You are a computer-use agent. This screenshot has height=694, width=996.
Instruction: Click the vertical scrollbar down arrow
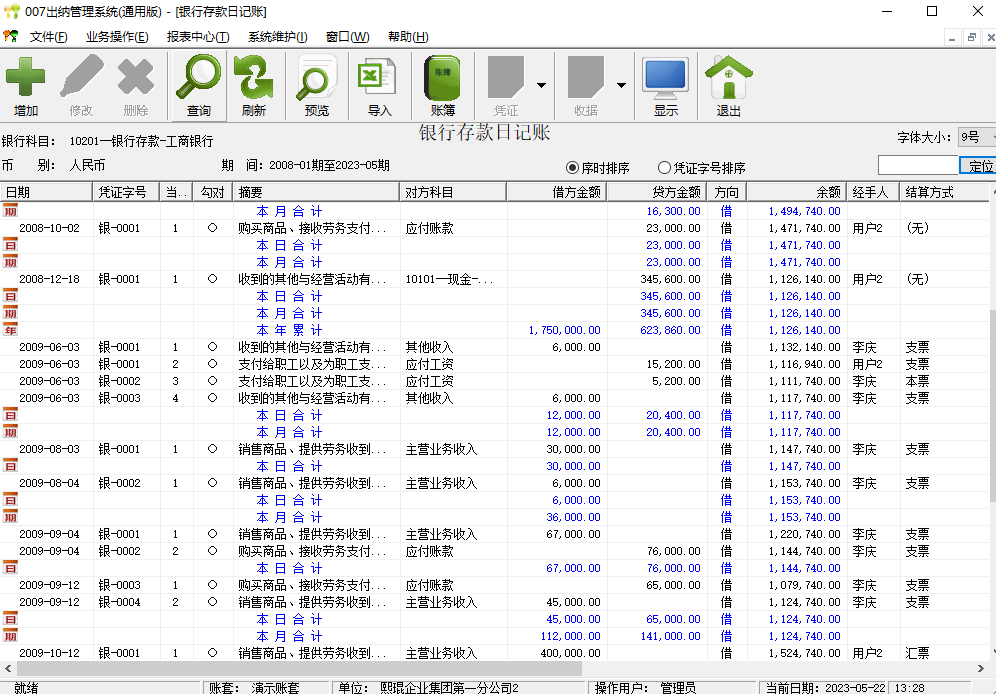pyautogui.click(x=992, y=652)
